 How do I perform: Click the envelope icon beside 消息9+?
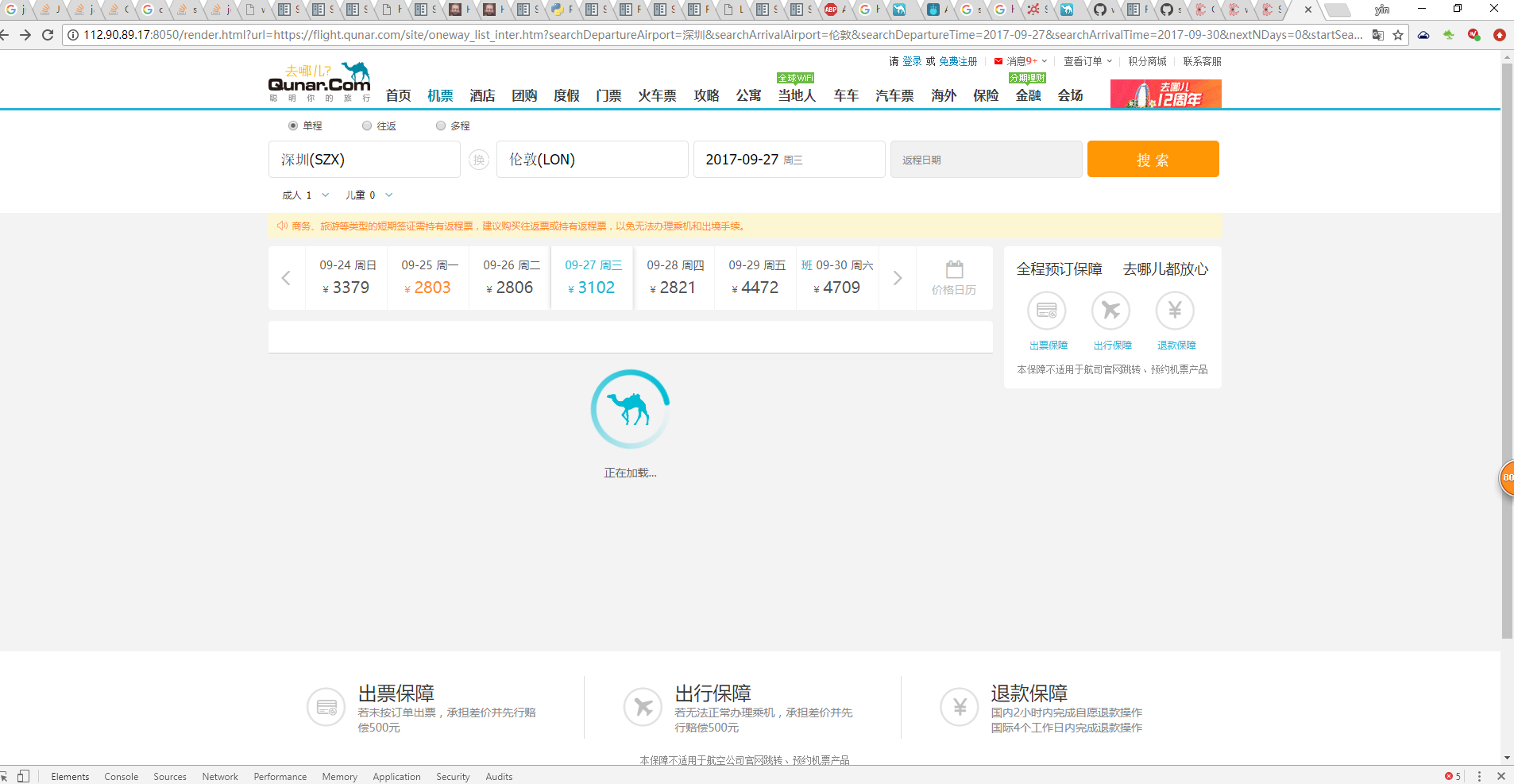click(997, 61)
